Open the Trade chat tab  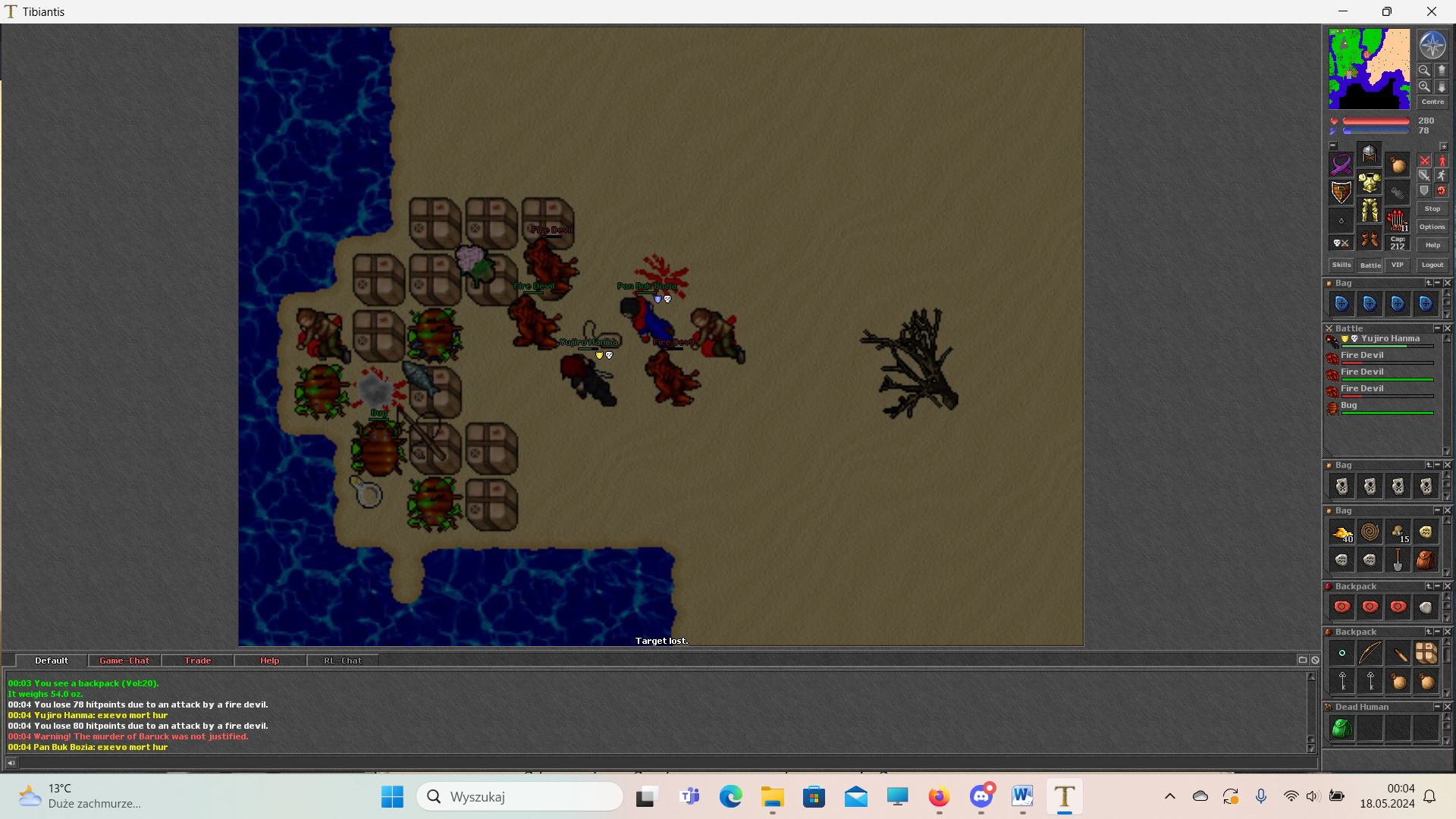click(197, 661)
